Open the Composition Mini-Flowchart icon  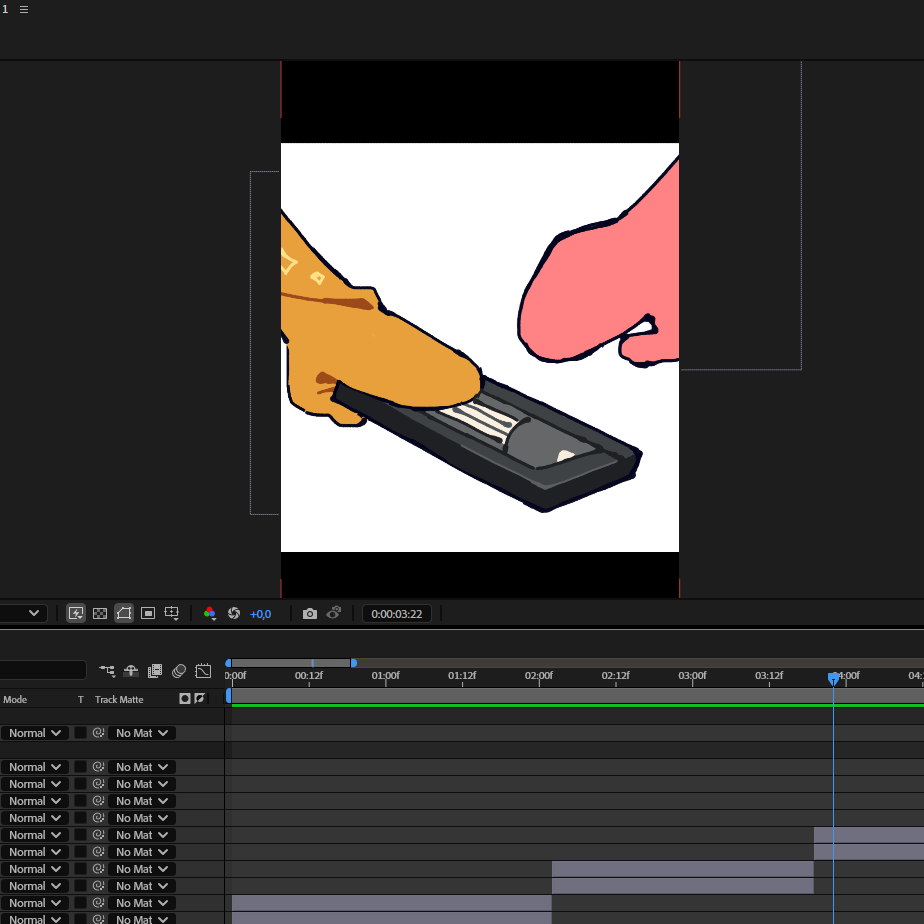pos(107,671)
